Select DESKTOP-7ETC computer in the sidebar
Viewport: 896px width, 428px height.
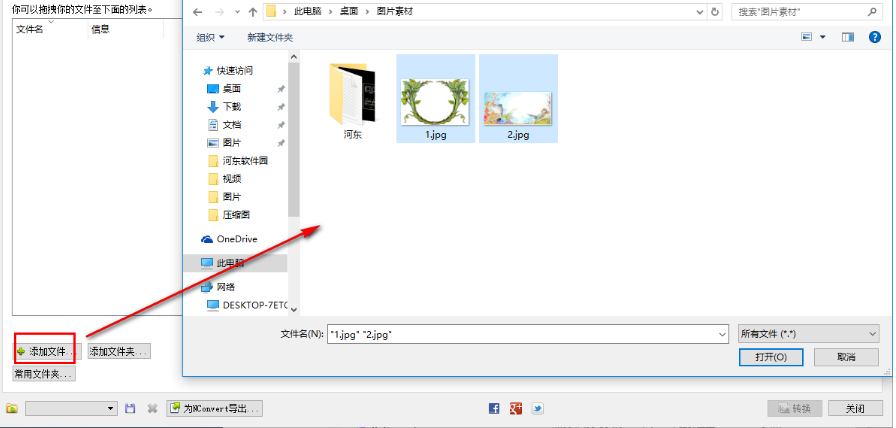(255, 305)
